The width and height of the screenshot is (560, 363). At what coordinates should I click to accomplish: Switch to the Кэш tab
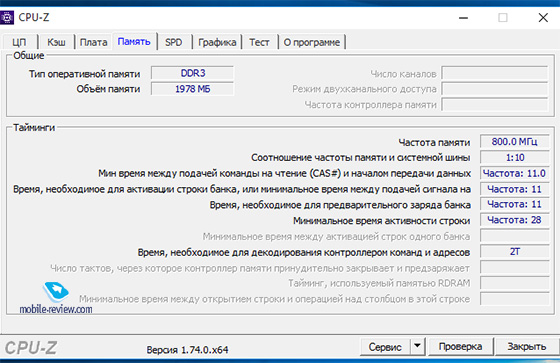click(56, 42)
